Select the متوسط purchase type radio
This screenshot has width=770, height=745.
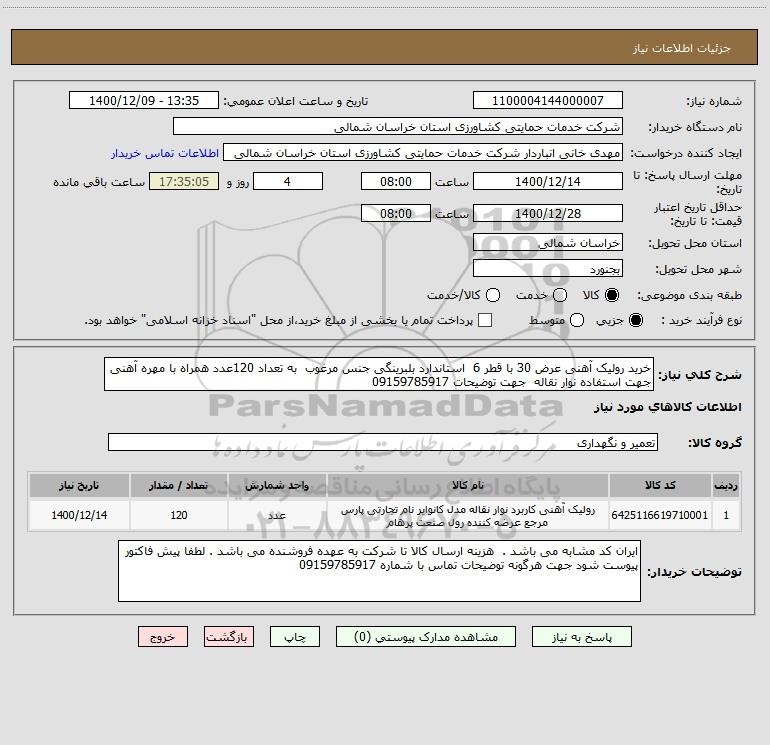[577, 320]
